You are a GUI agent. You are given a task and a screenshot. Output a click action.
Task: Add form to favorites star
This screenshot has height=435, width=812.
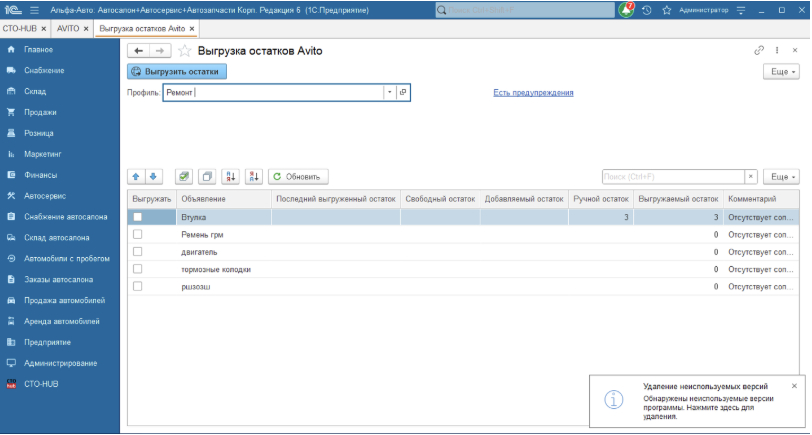[x=184, y=51]
